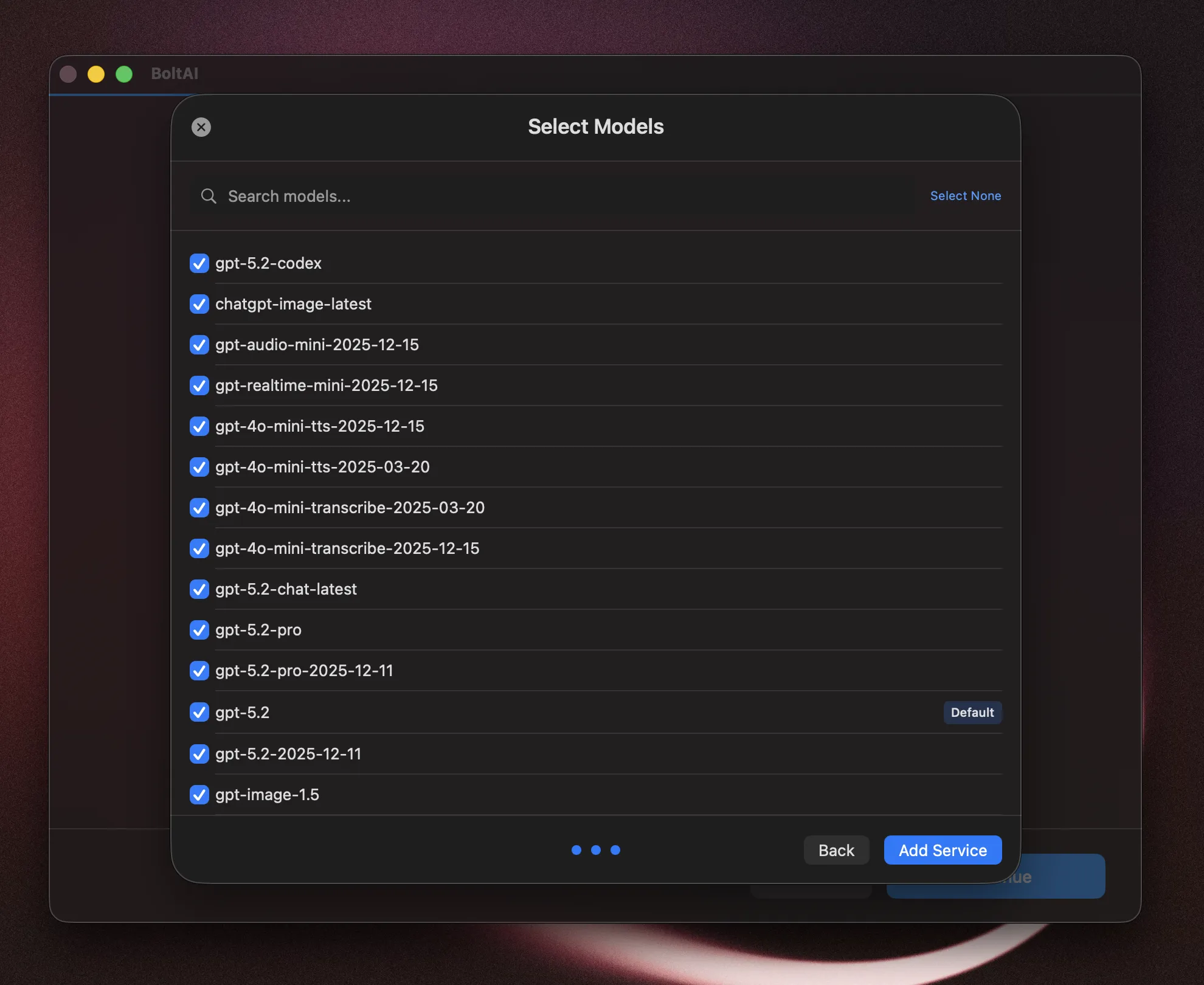The width and height of the screenshot is (1204, 985).
Task: Uncheck the gpt-5.2-codex checkbox
Action: [199, 263]
